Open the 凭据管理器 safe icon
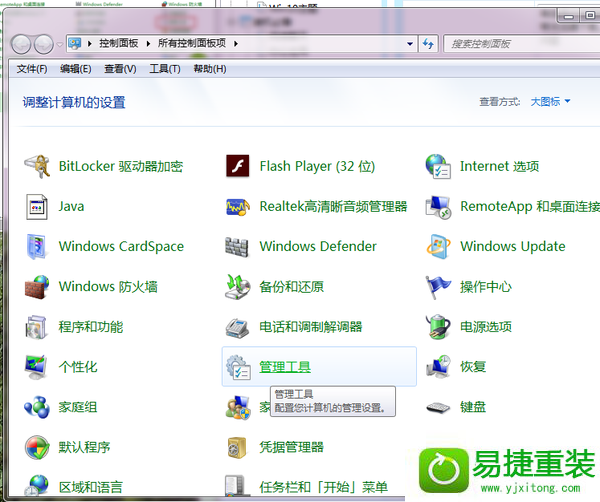600x502 pixels. [237, 448]
